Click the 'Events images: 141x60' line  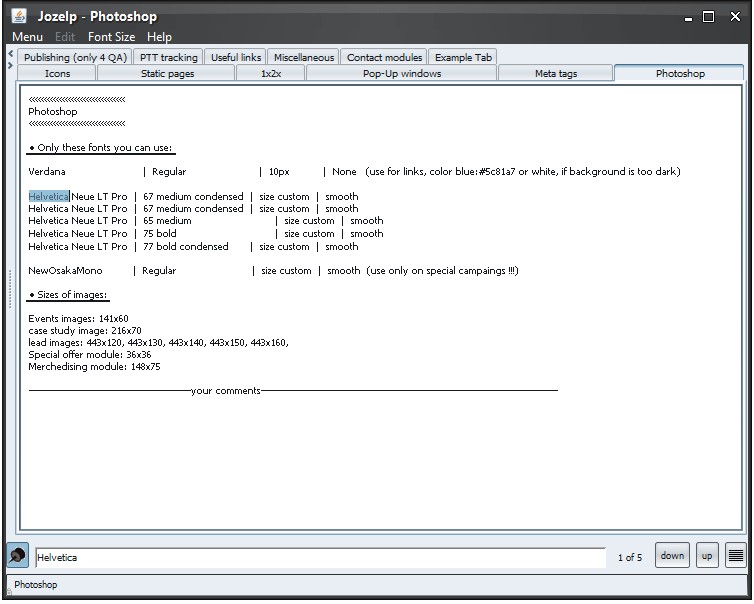(78, 318)
